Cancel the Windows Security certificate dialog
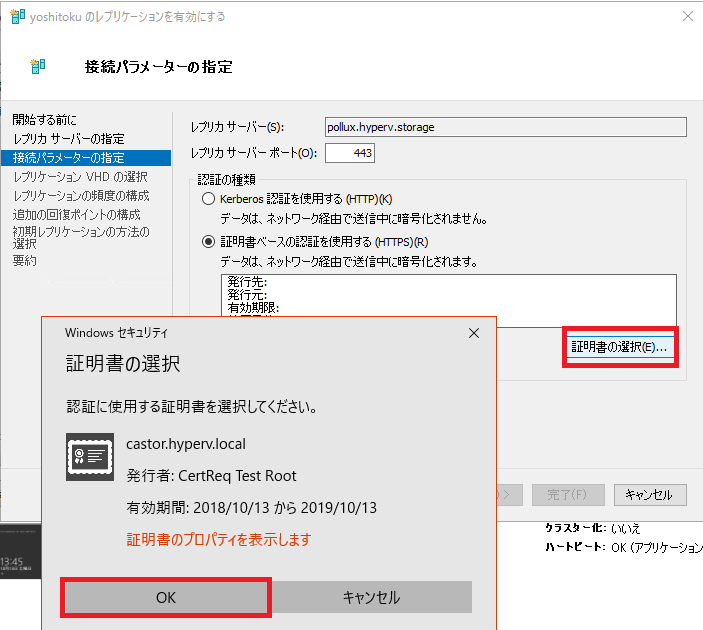The width and height of the screenshot is (703, 630). click(x=372, y=597)
